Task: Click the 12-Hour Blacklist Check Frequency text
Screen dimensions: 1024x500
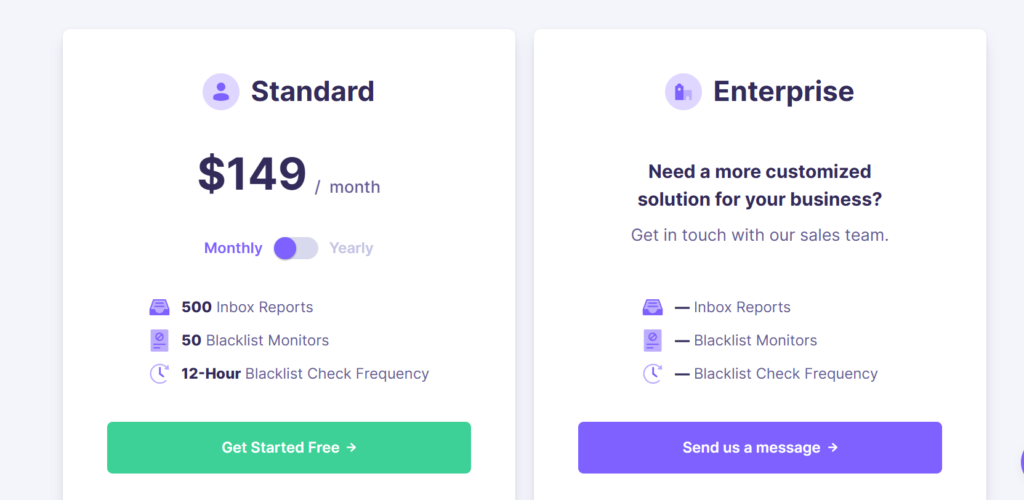Action: click(x=305, y=374)
